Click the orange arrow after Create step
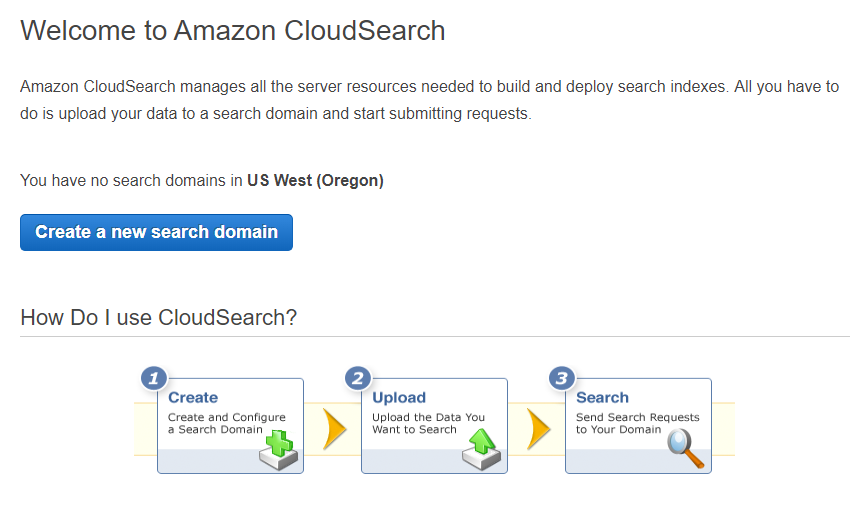Image resolution: width=858 pixels, height=515 pixels. coord(334,429)
